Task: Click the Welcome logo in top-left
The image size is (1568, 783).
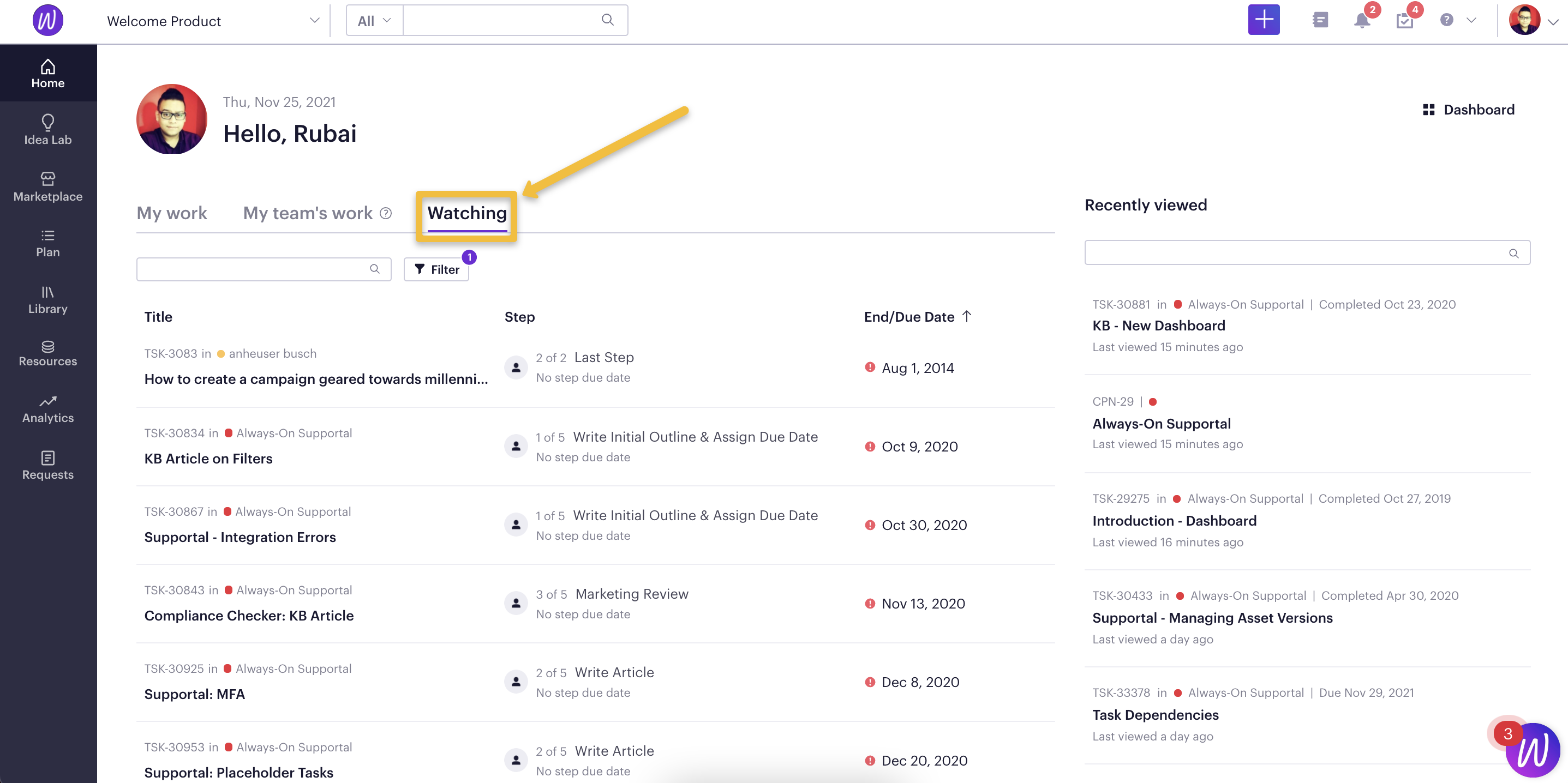Action: pos(47,20)
